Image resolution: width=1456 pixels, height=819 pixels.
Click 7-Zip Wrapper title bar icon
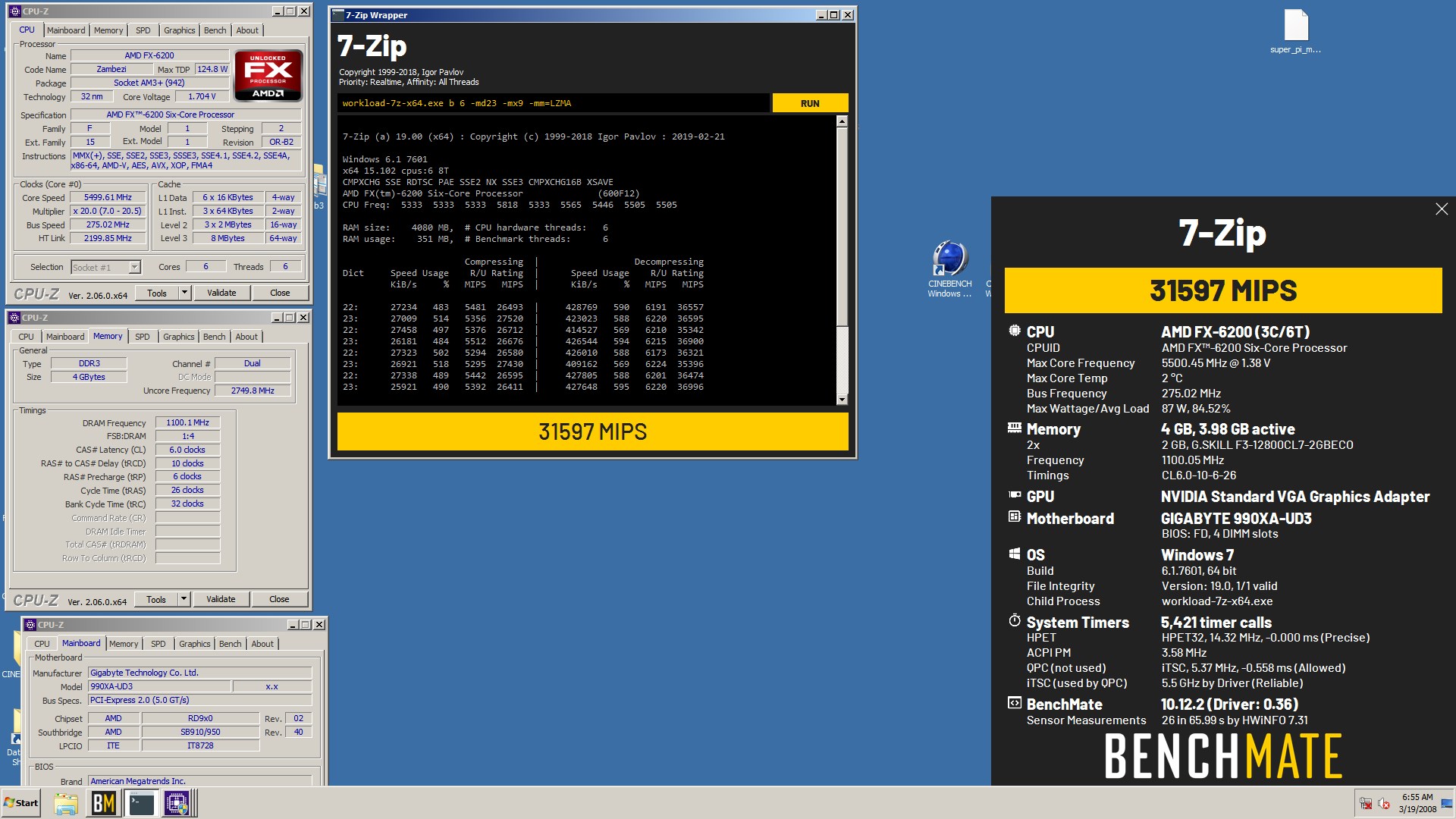[338, 14]
